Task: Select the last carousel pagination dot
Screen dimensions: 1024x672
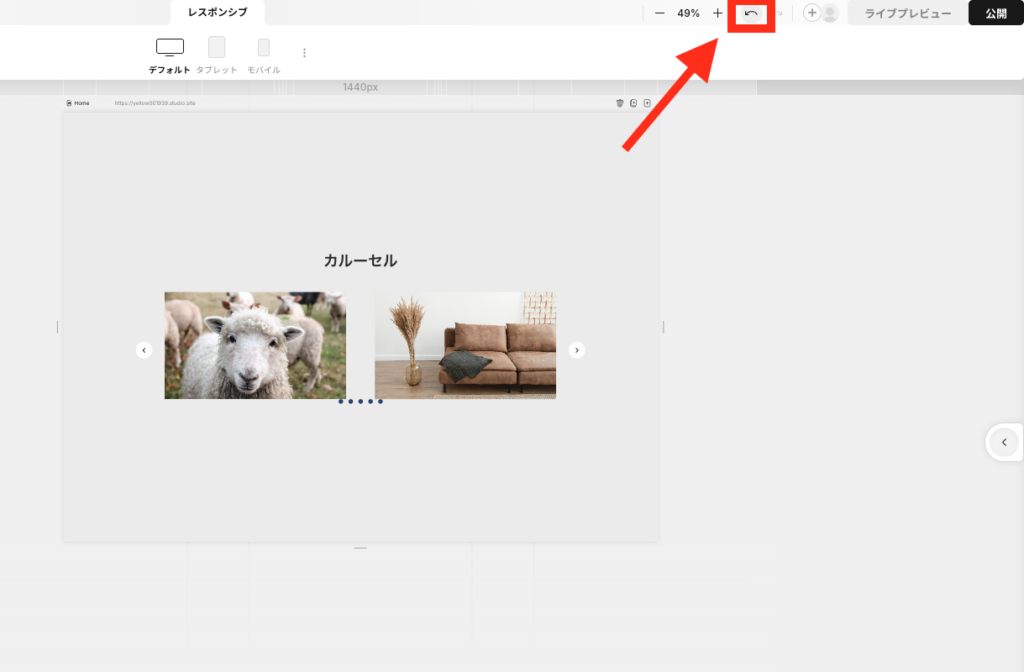Action: pyautogui.click(x=380, y=402)
